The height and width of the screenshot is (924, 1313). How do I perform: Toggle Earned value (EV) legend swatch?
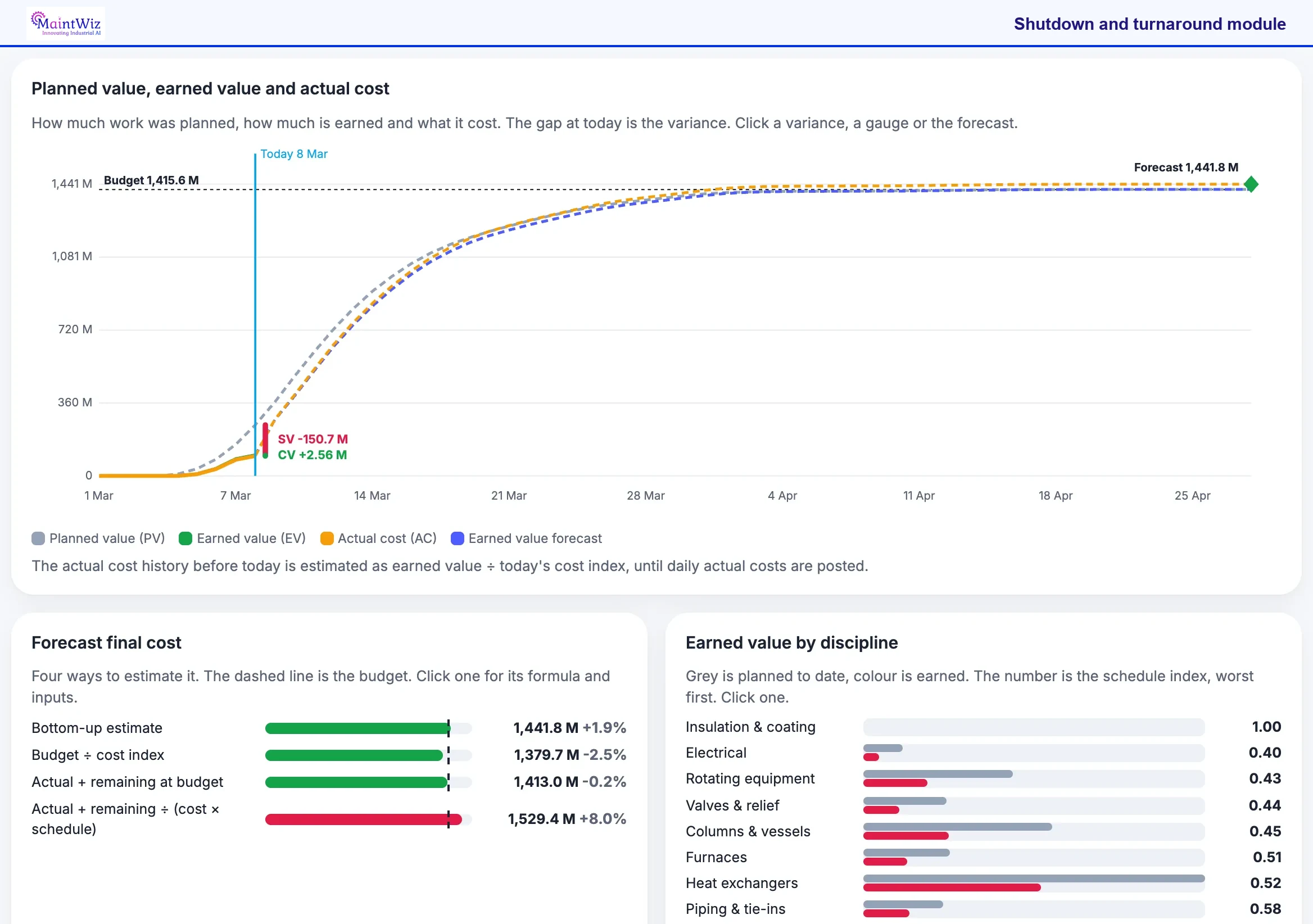pos(185,538)
